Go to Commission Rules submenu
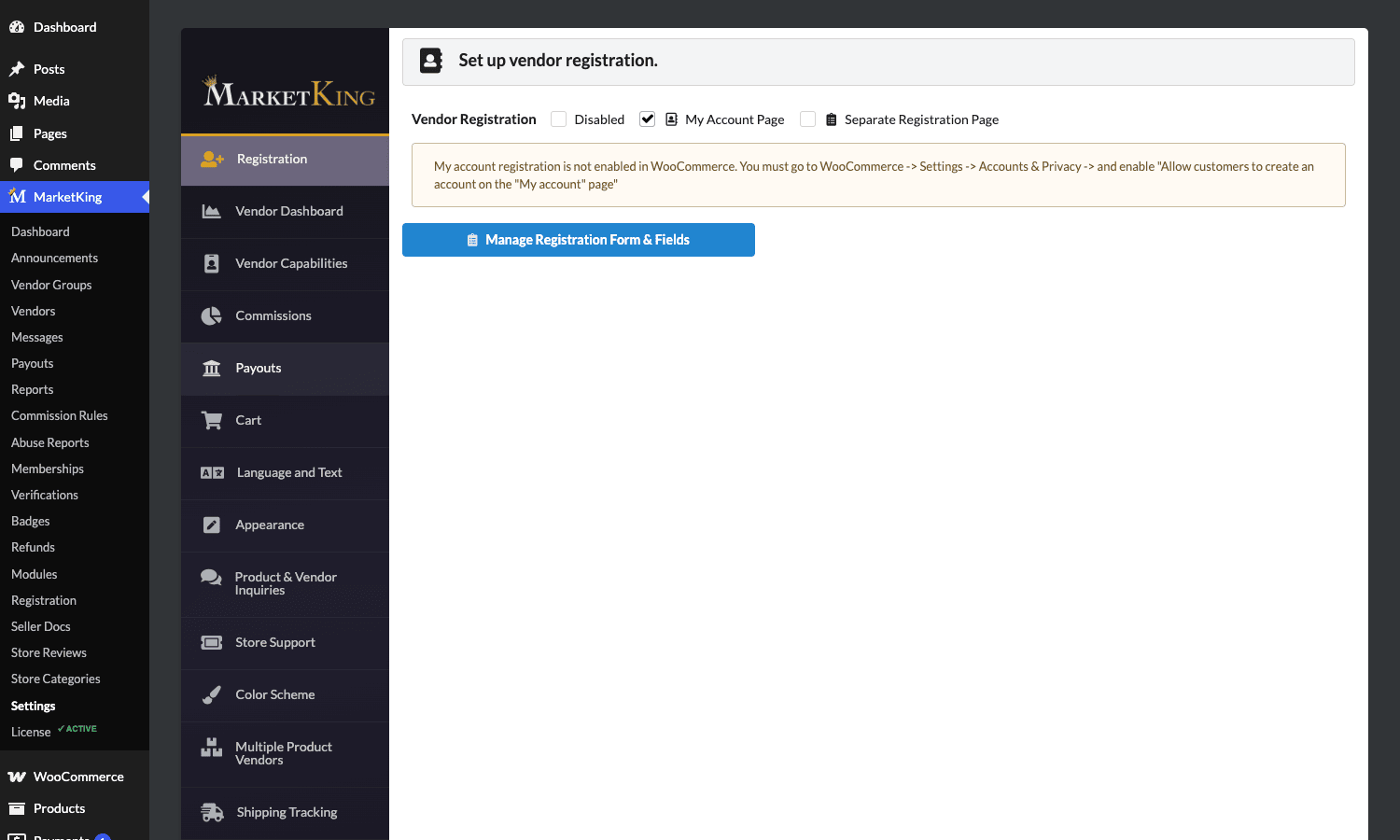This screenshot has width=1400, height=840. (x=60, y=415)
